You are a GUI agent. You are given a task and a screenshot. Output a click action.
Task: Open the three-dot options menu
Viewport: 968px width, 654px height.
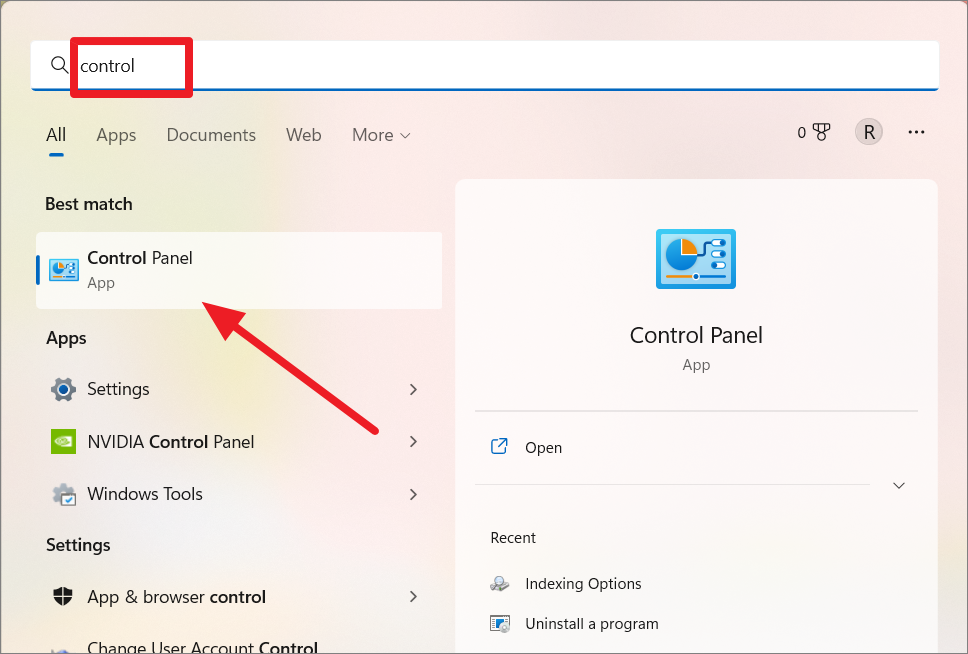[x=916, y=132]
